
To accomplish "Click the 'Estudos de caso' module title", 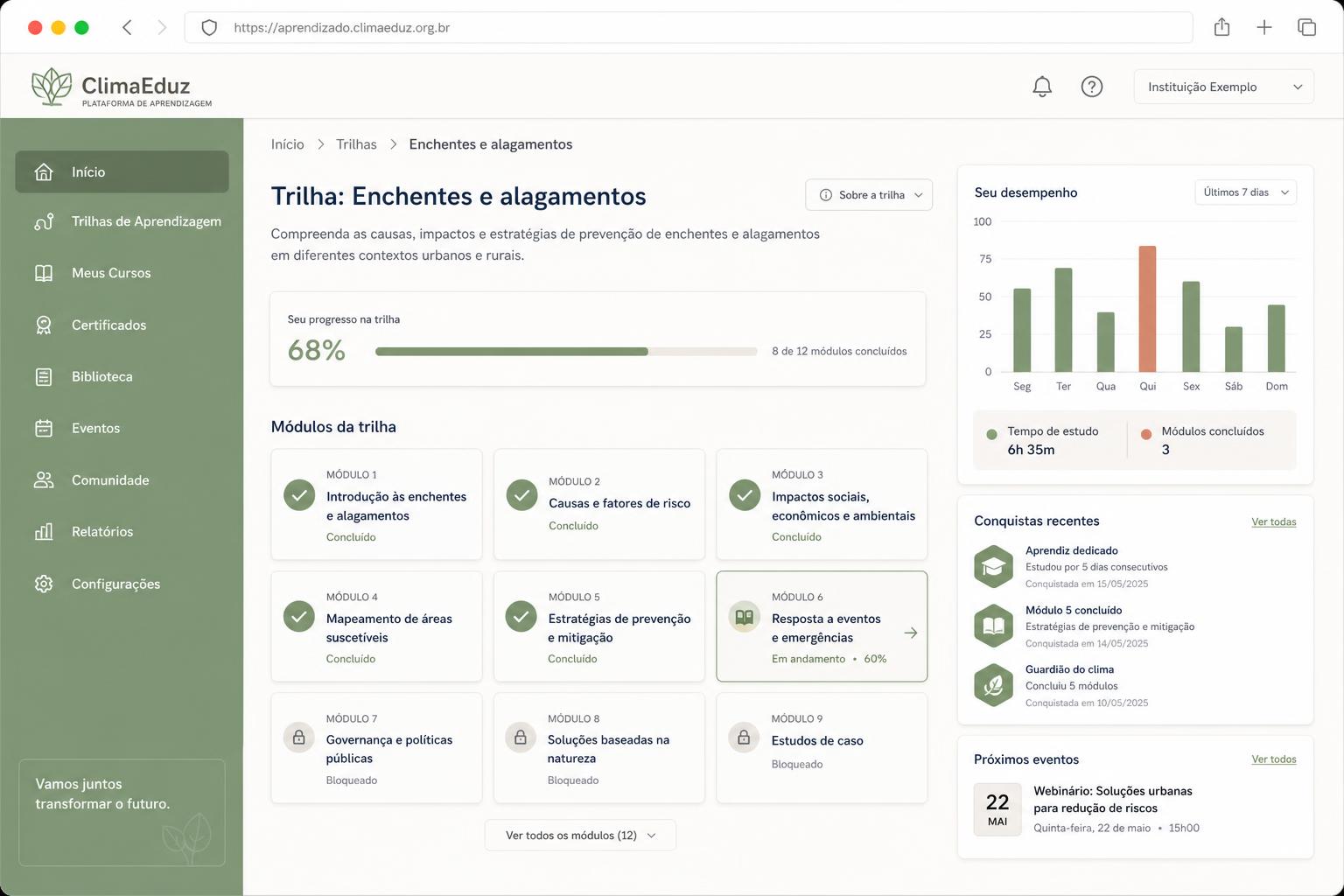I will pos(817,740).
